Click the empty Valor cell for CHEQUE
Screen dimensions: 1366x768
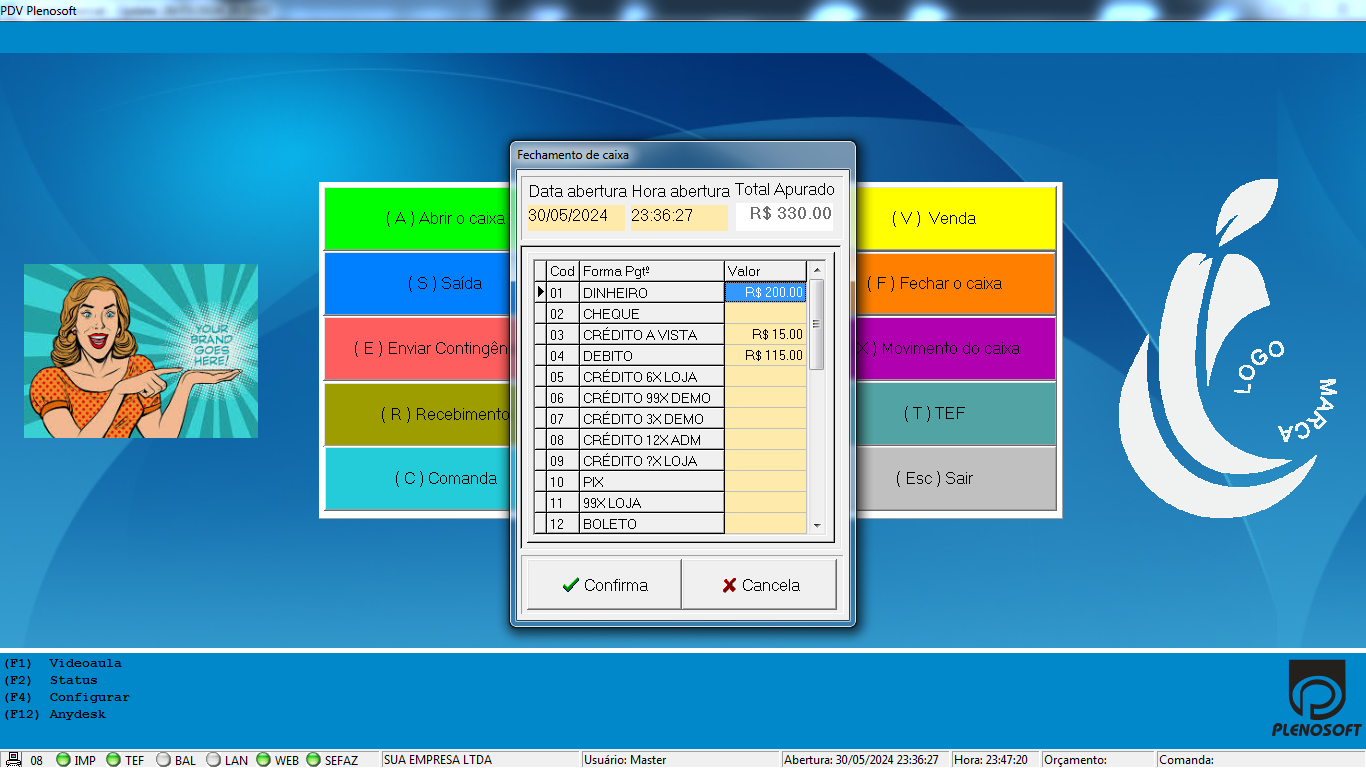point(765,314)
